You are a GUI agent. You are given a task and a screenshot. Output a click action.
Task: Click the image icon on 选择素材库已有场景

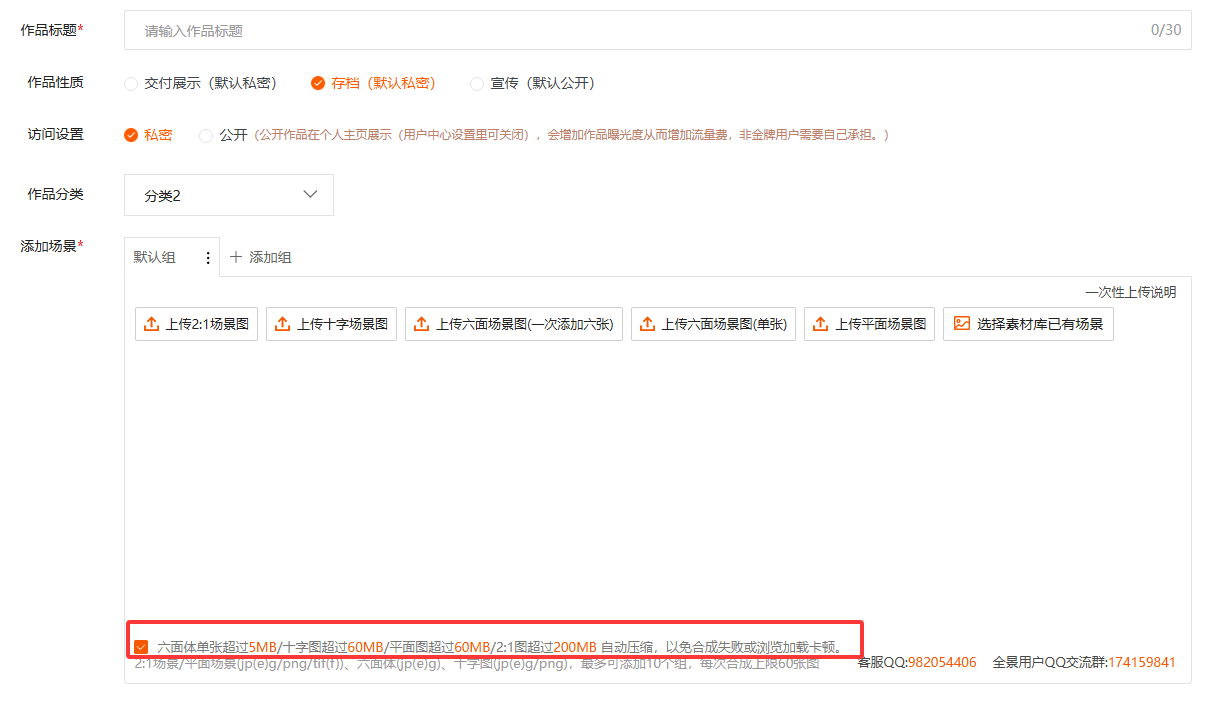click(x=961, y=324)
